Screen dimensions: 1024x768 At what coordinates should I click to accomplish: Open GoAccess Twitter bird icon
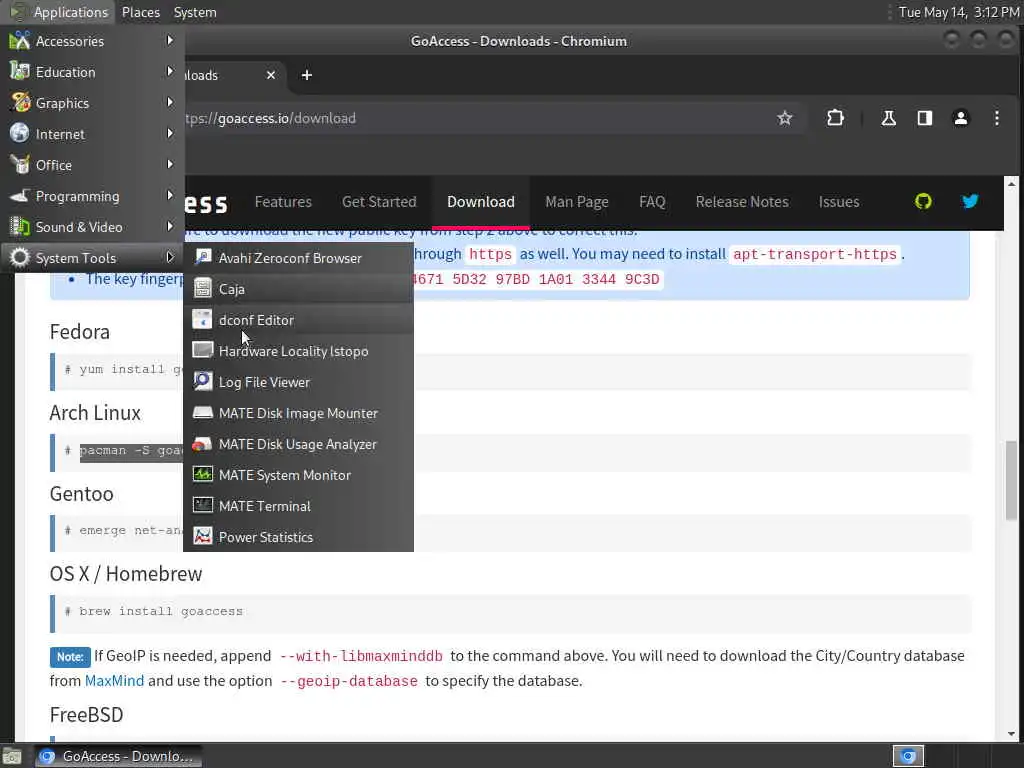(x=970, y=201)
